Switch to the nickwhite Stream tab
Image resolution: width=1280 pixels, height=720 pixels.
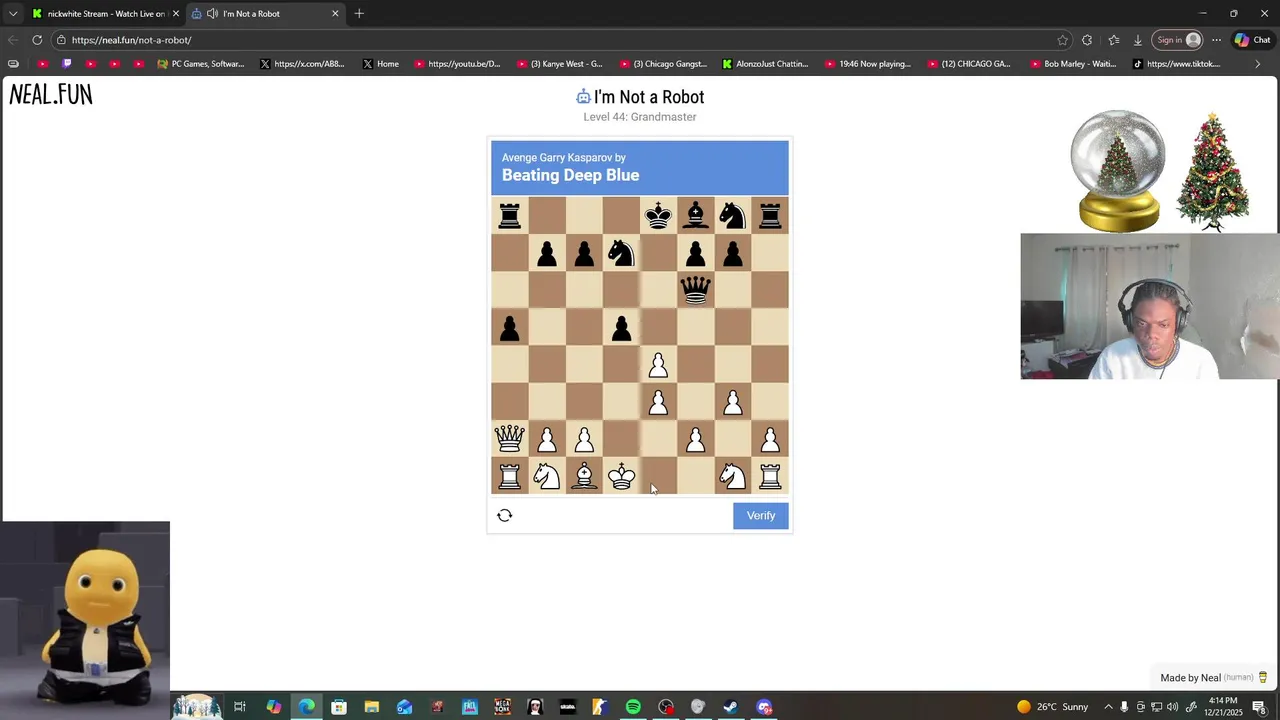[x=105, y=14]
